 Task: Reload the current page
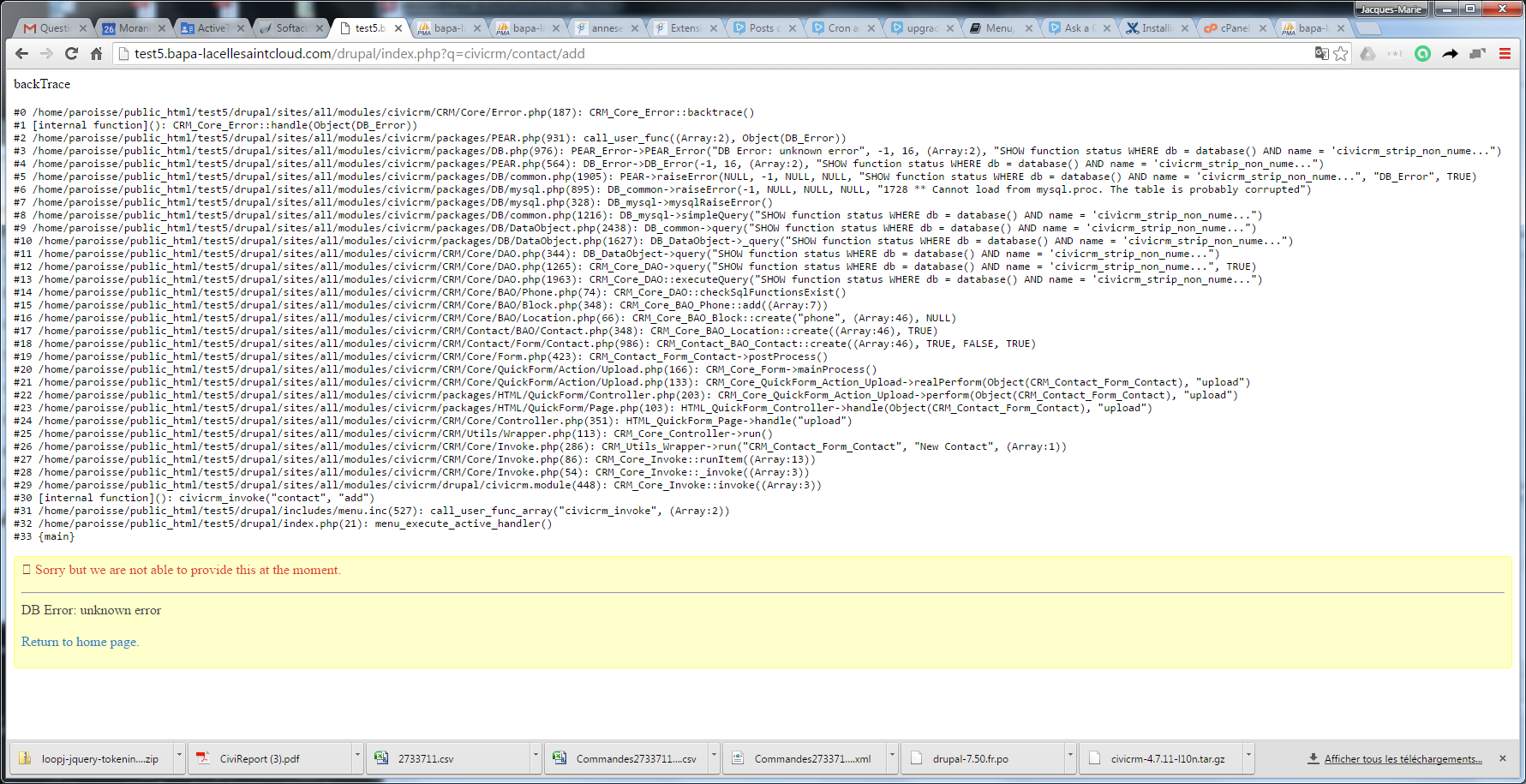(71, 53)
